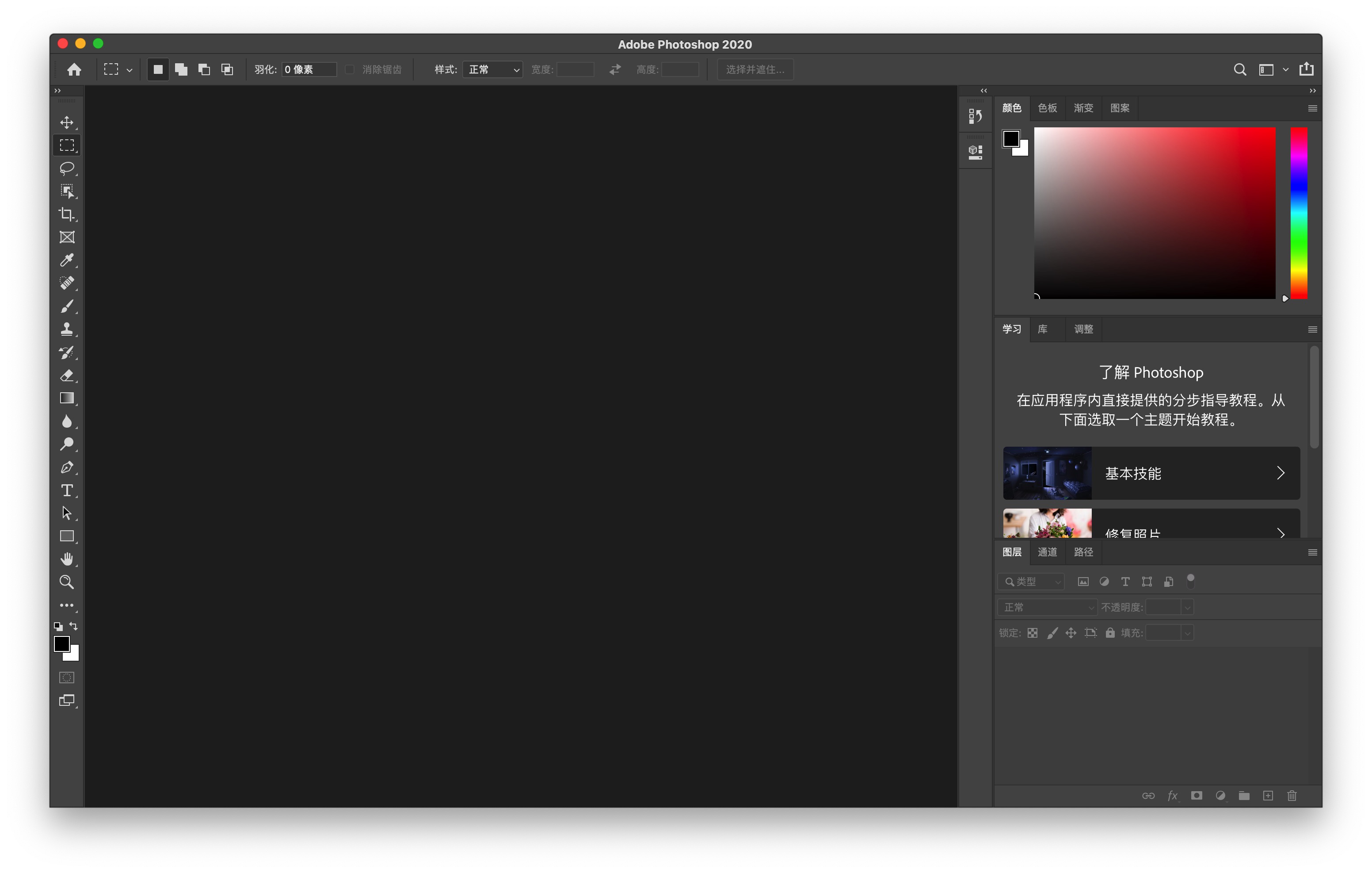Viewport: 1372px width, 873px height.
Task: Switch to the 通道 channels tab
Action: [x=1047, y=552]
